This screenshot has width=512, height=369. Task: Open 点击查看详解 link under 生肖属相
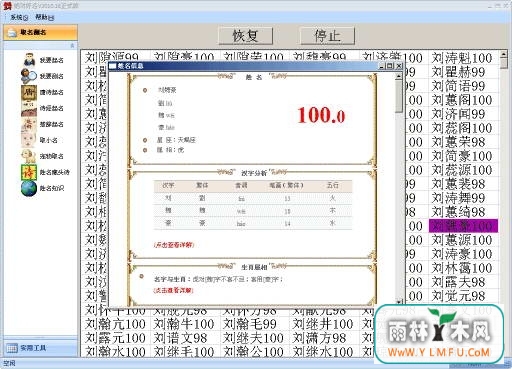(174, 290)
